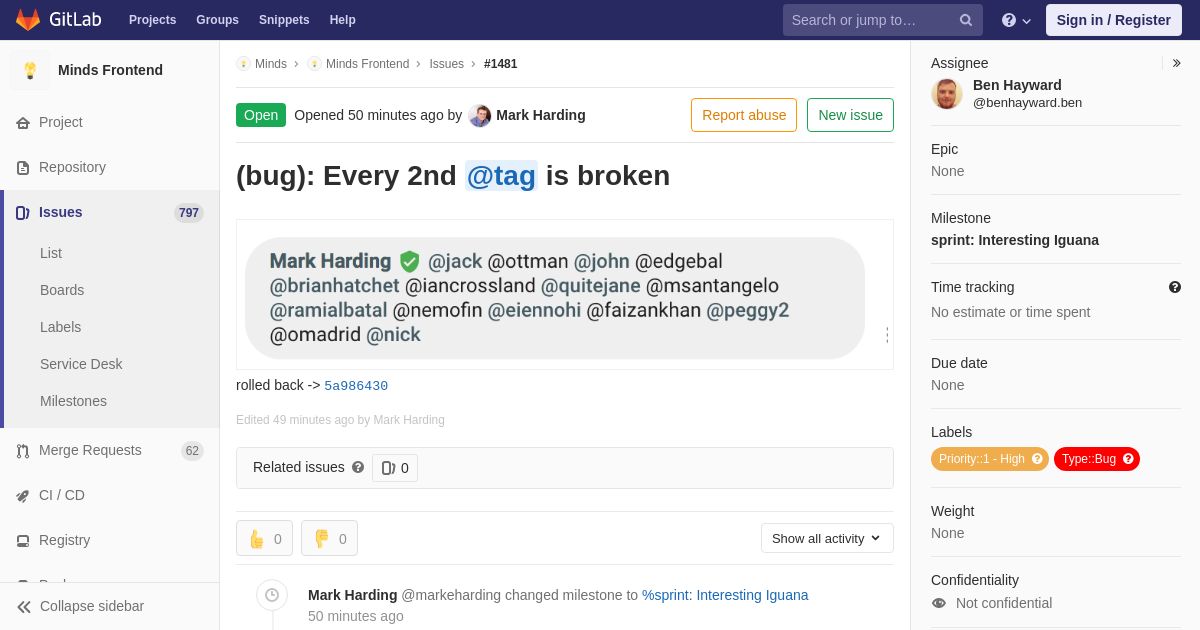Click the Minds Frontend project title
Screen dimensions: 1200x630
110,70
